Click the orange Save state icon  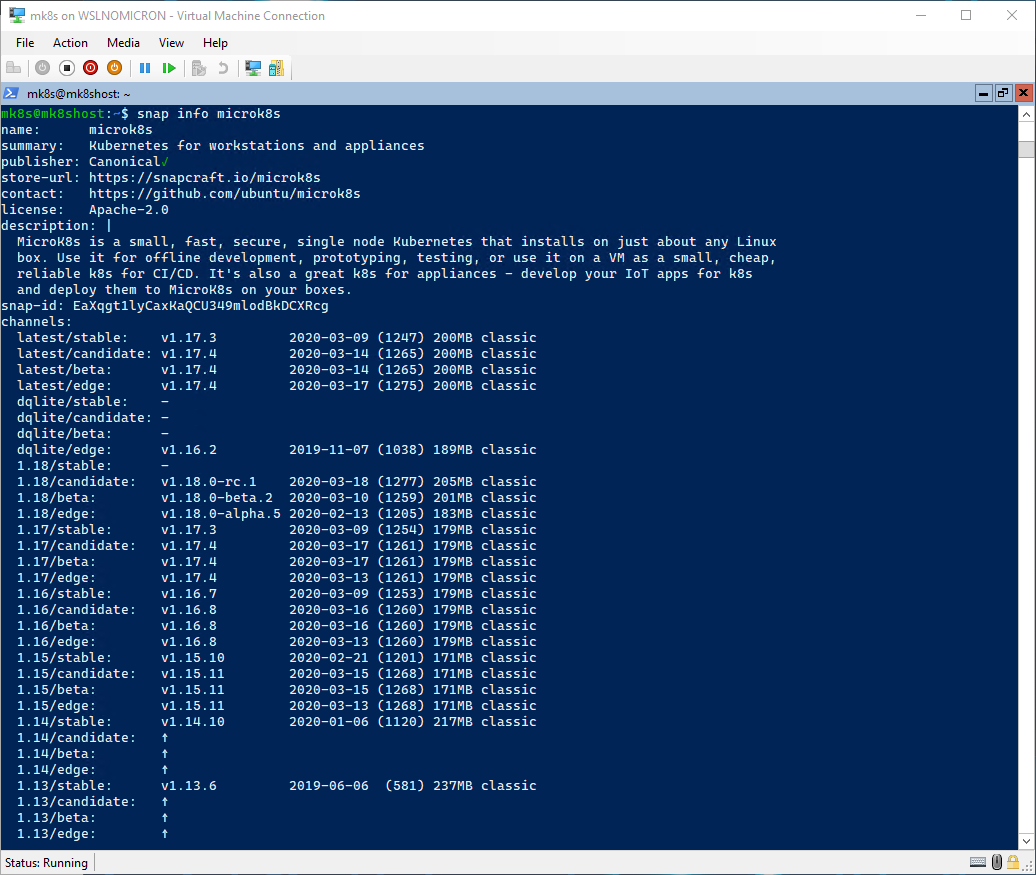115,68
